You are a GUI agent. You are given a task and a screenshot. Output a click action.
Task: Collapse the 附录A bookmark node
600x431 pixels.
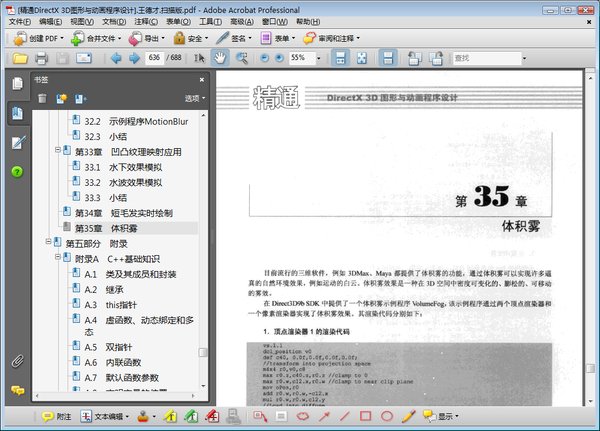pos(57,256)
